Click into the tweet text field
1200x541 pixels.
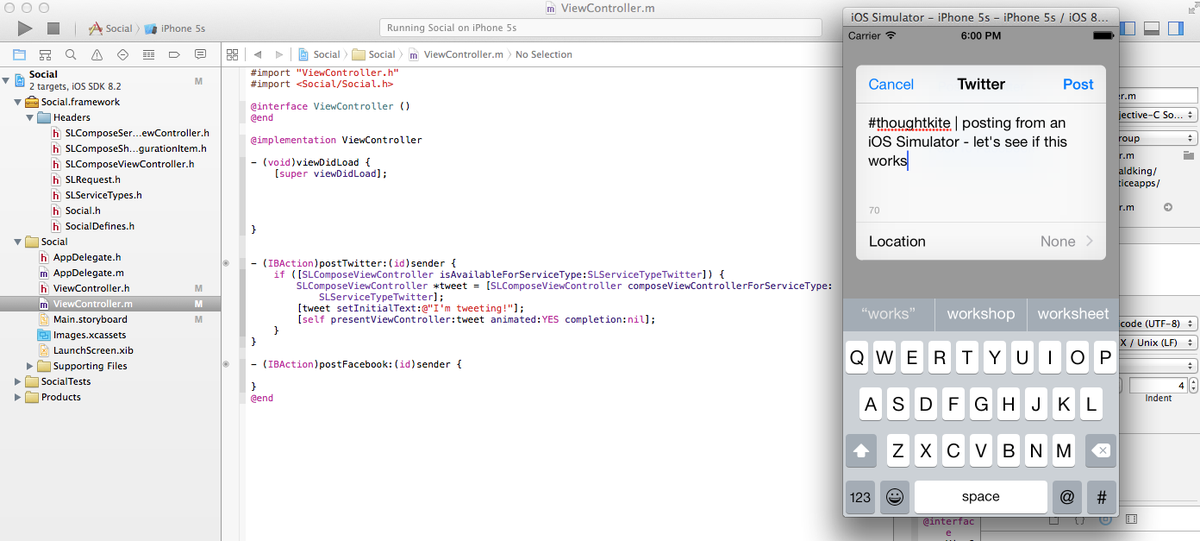tap(981, 160)
